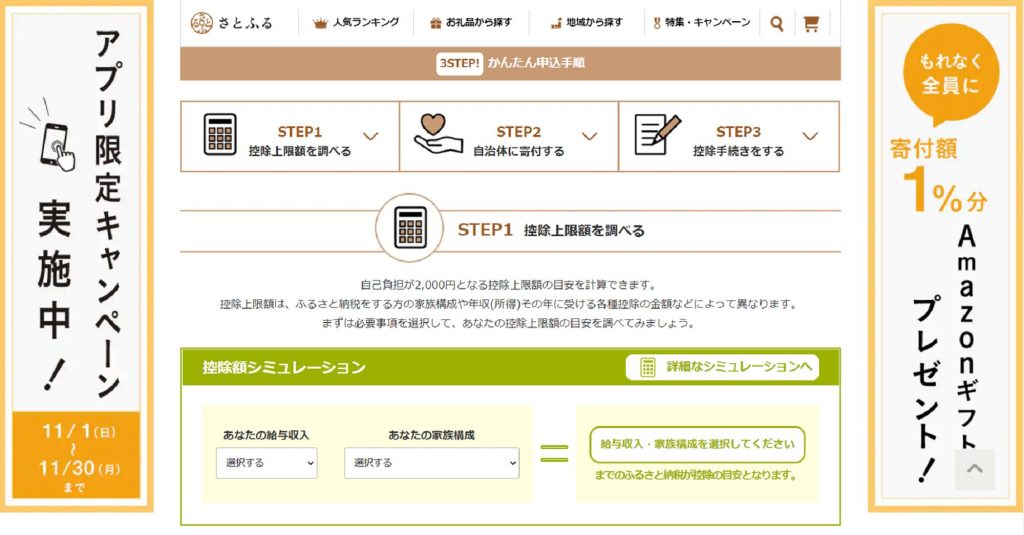Viewport: 1024px width, 535px height.
Task: Expand the STEP3 chevron arrow
Action: (810, 136)
